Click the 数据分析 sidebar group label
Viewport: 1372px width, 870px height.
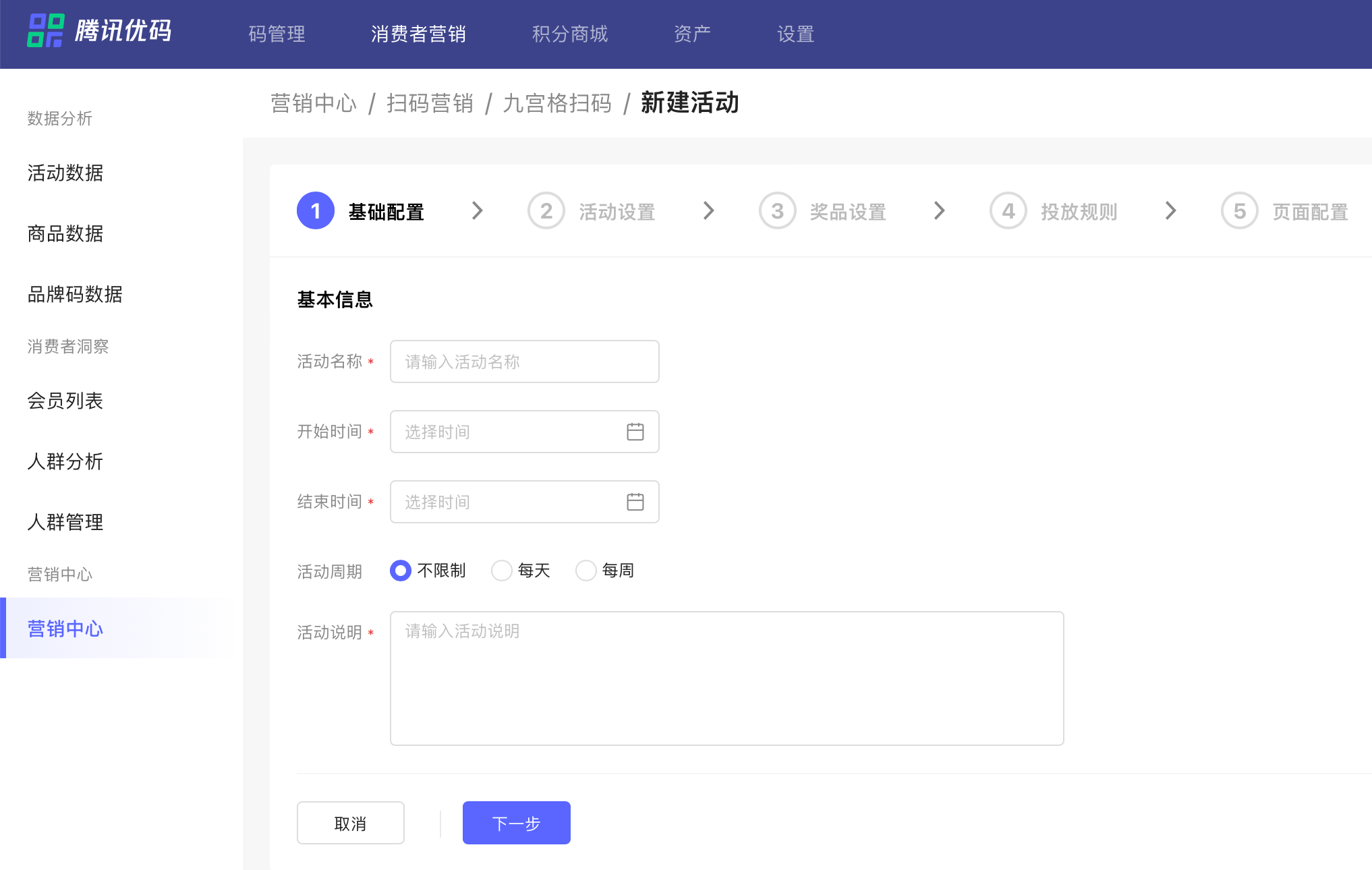click(60, 119)
